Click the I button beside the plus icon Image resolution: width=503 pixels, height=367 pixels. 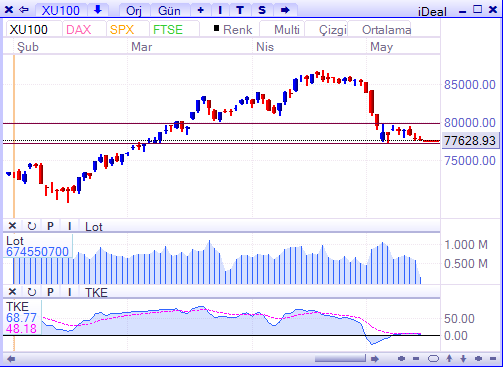(220, 10)
